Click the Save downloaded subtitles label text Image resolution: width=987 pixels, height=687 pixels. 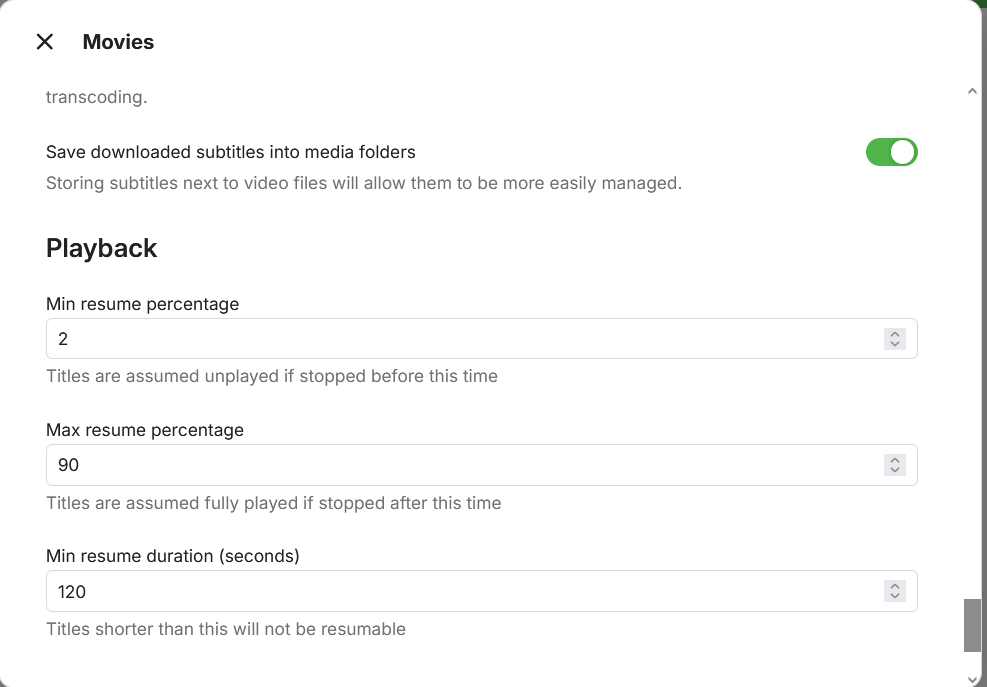pos(230,152)
